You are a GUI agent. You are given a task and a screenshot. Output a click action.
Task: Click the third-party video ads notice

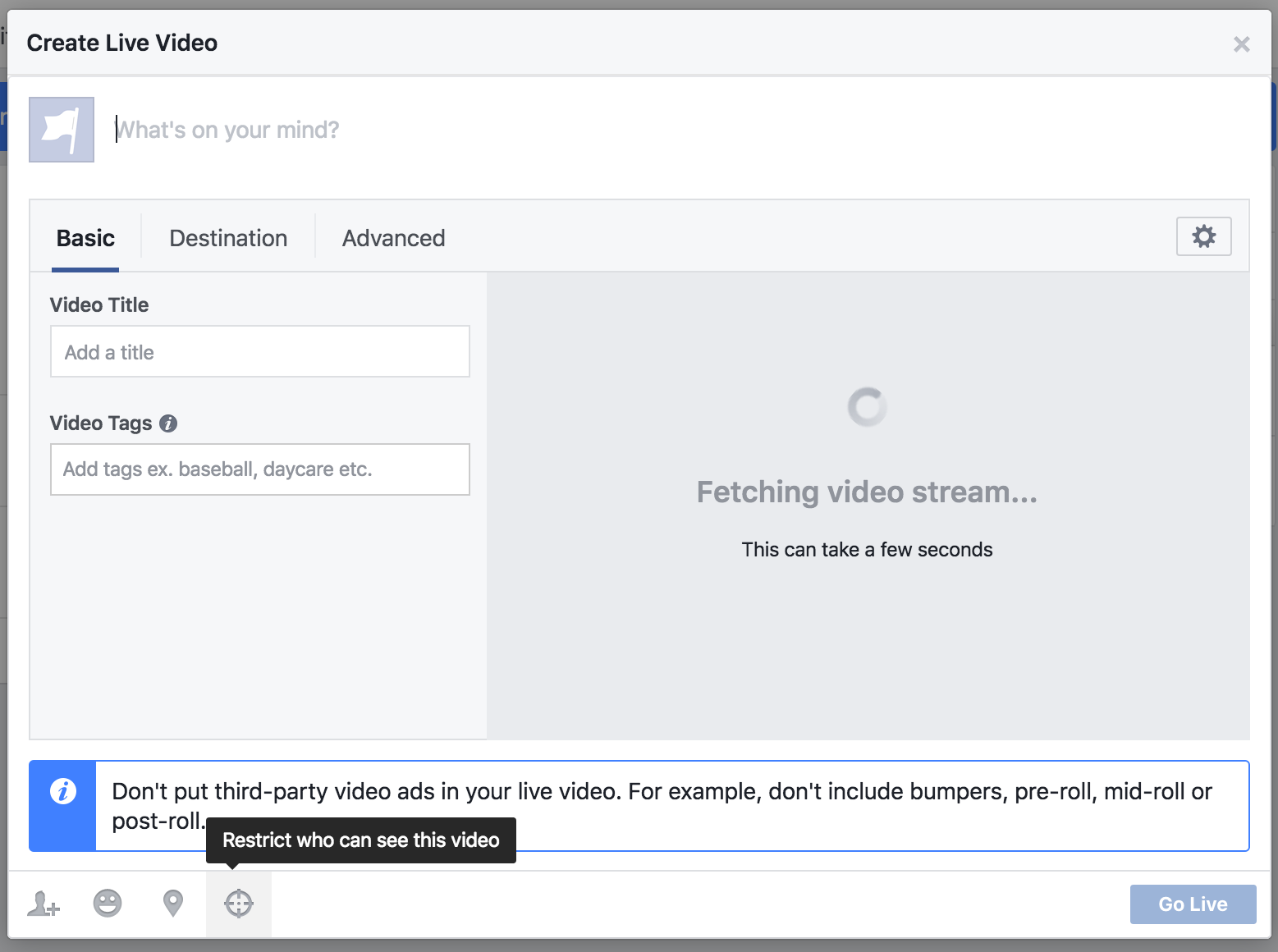click(x=662, y=805)
